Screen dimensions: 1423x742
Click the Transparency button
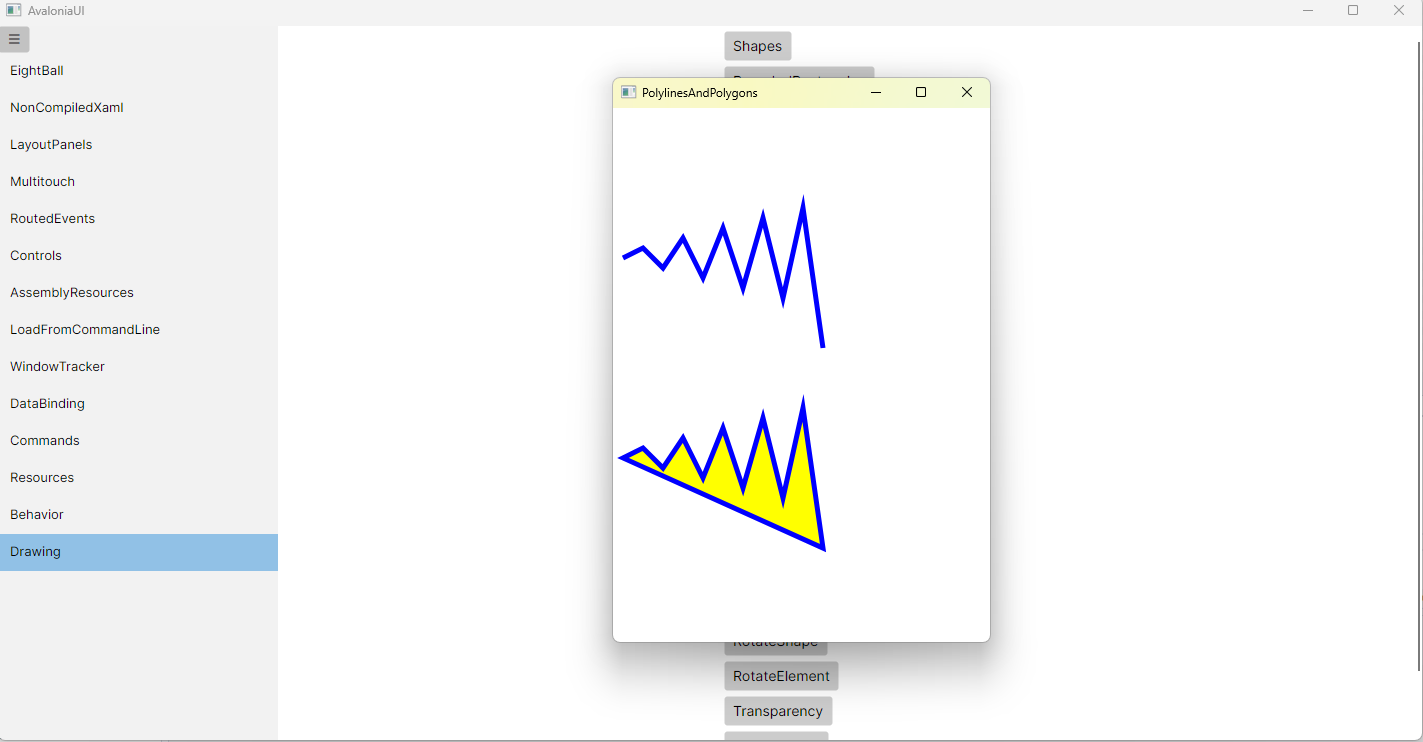(778, 711)
